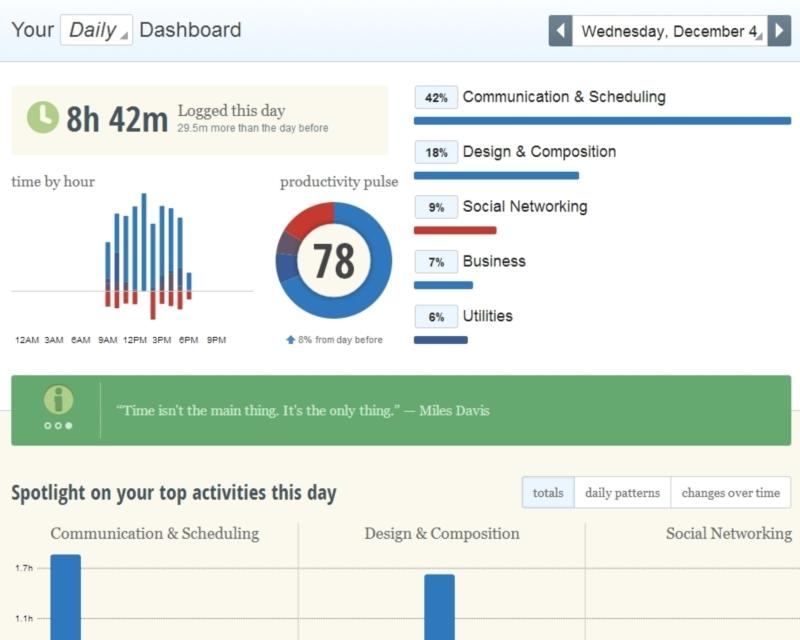Select the first dot in quote carousel
The image size is (800, 640).
[47, 426]
